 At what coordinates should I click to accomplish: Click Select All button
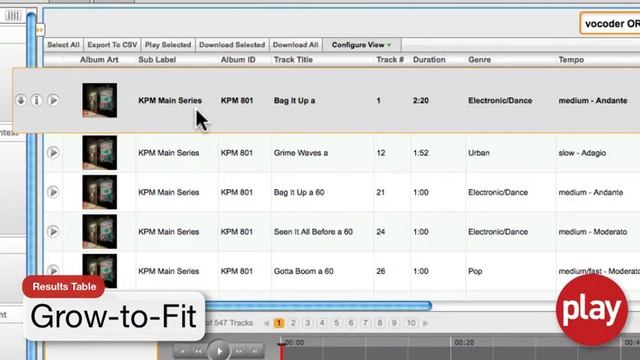(63, 45)
